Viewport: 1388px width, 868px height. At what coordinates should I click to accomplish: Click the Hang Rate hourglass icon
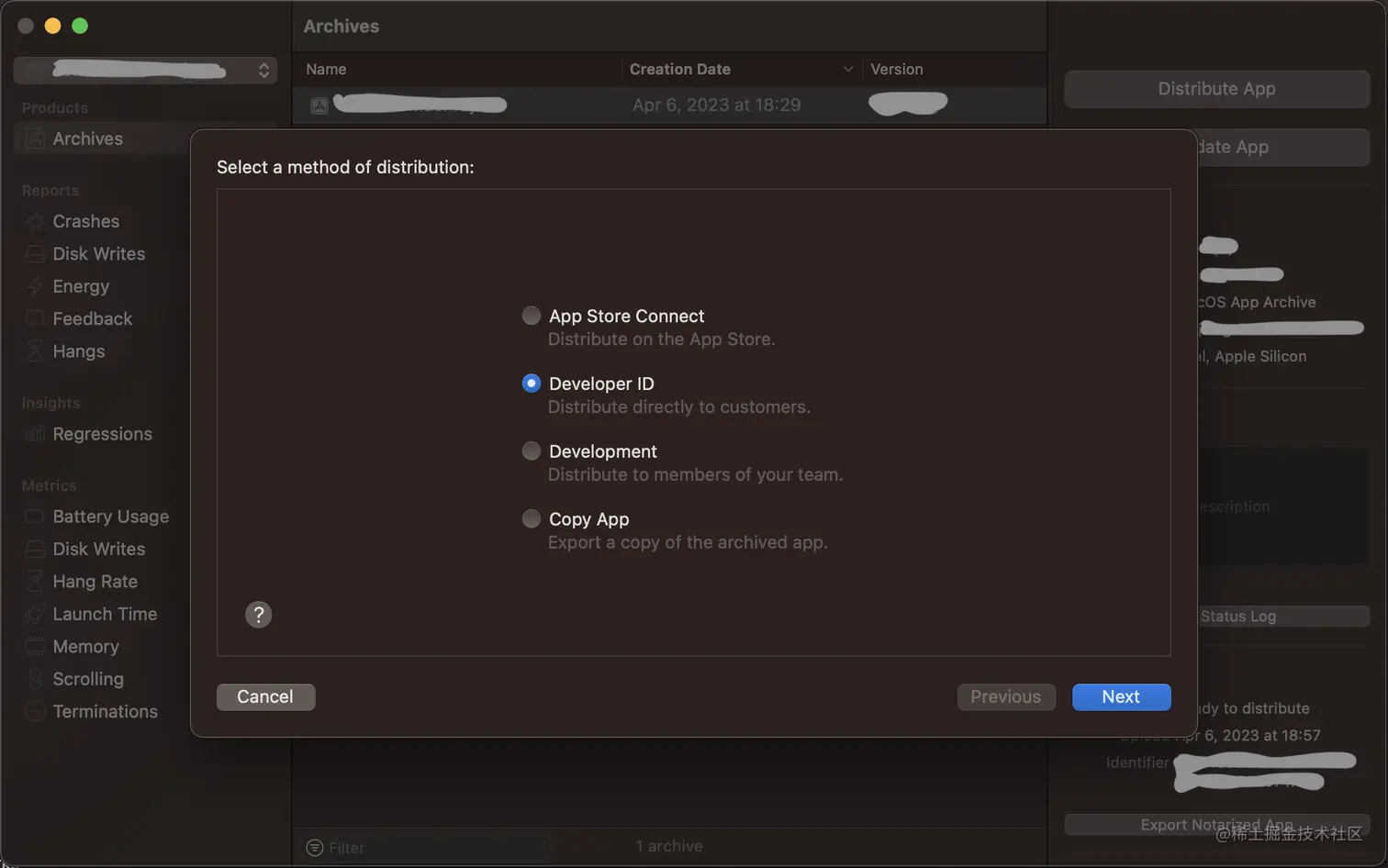click(35, 582)
